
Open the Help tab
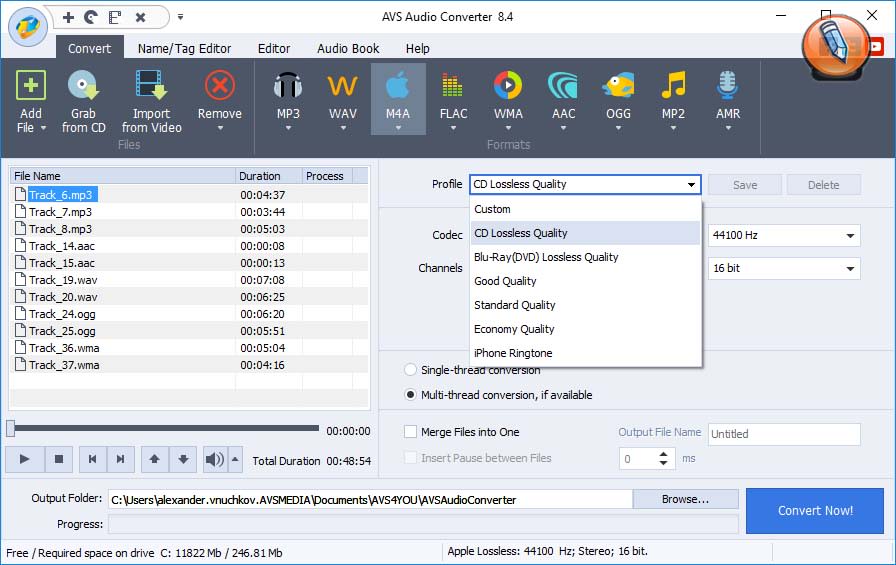pyautogui.click(x=417, y=49)
